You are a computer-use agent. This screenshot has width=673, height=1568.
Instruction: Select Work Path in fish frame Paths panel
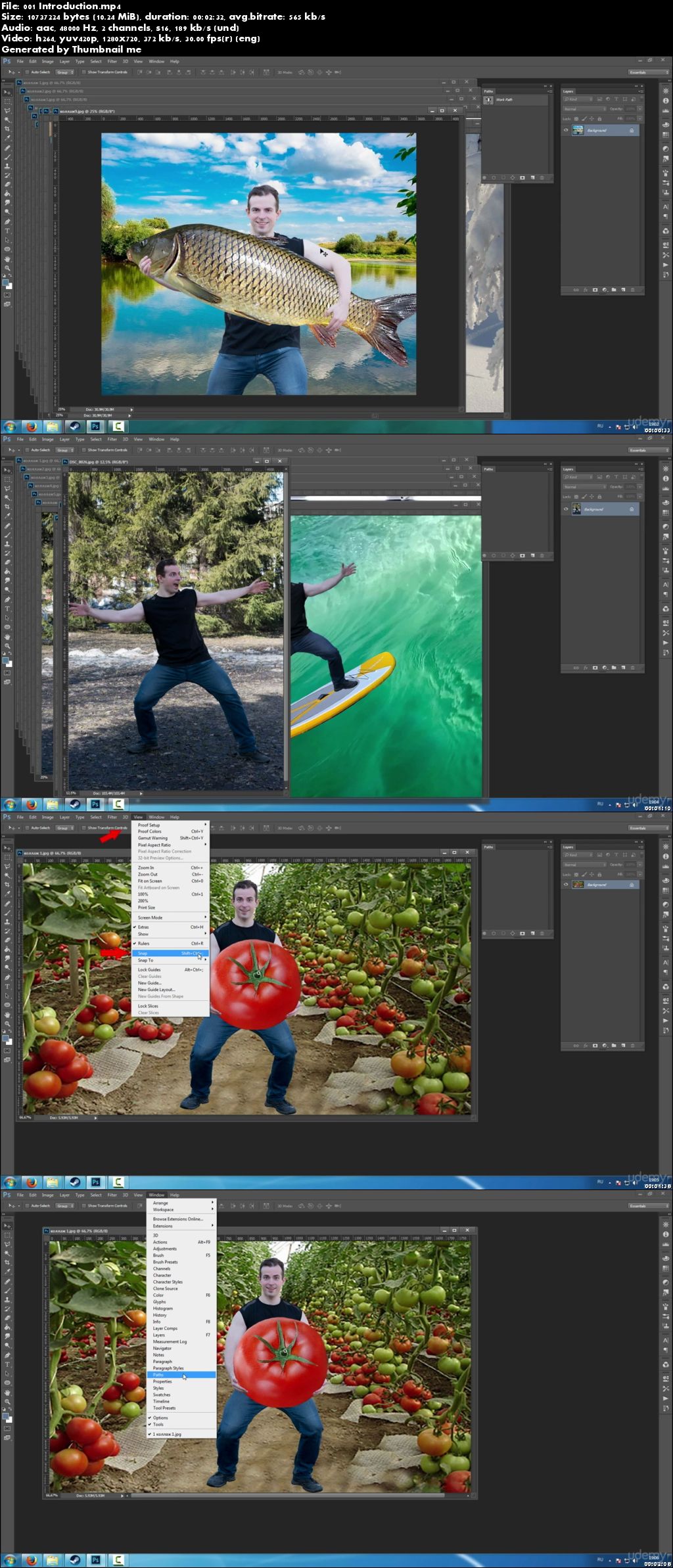click(515, 100)
